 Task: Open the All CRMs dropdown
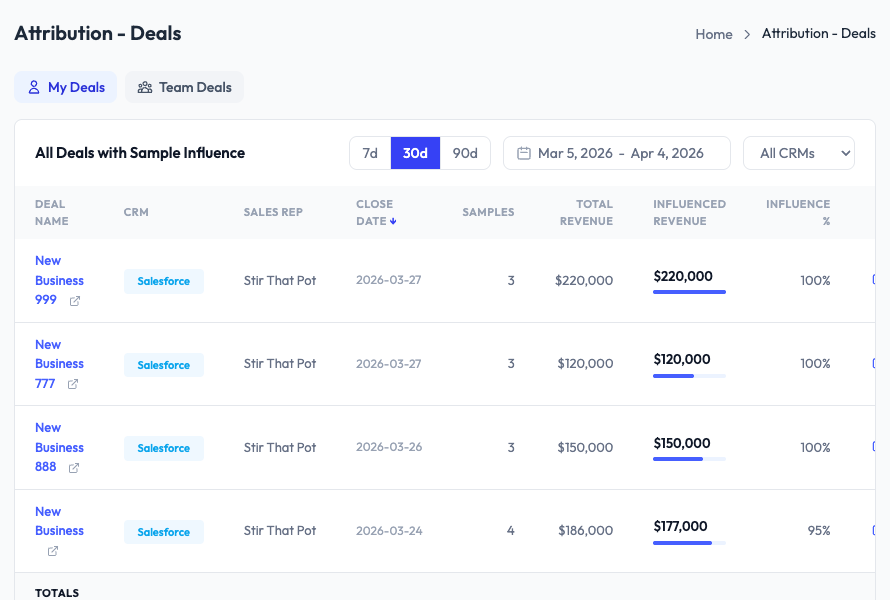tap(798, 153)
